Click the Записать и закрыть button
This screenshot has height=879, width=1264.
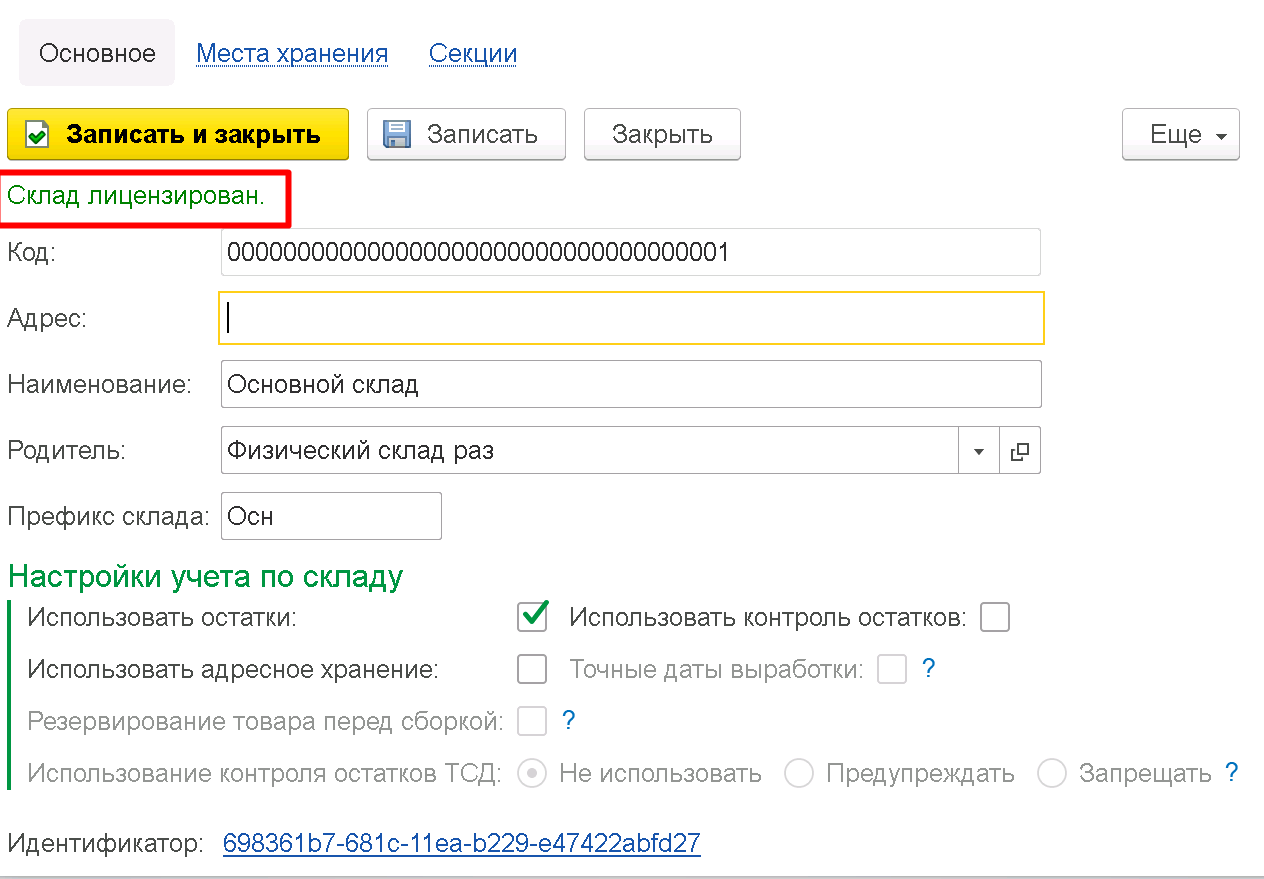tap(178, 134)
